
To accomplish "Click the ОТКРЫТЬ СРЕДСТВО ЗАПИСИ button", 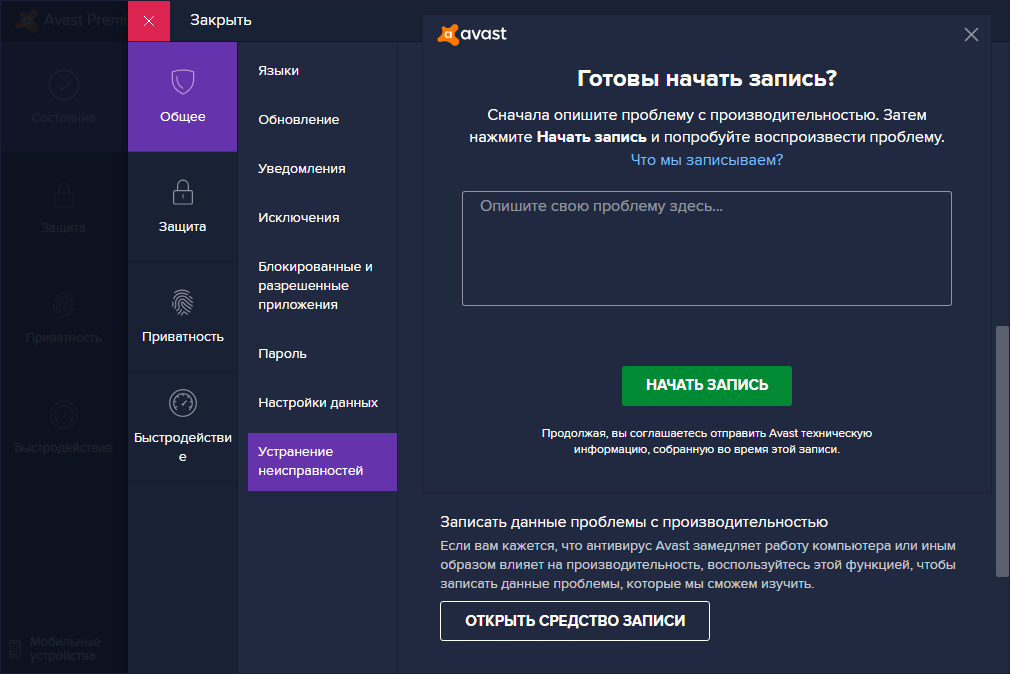I will point(575,621).
